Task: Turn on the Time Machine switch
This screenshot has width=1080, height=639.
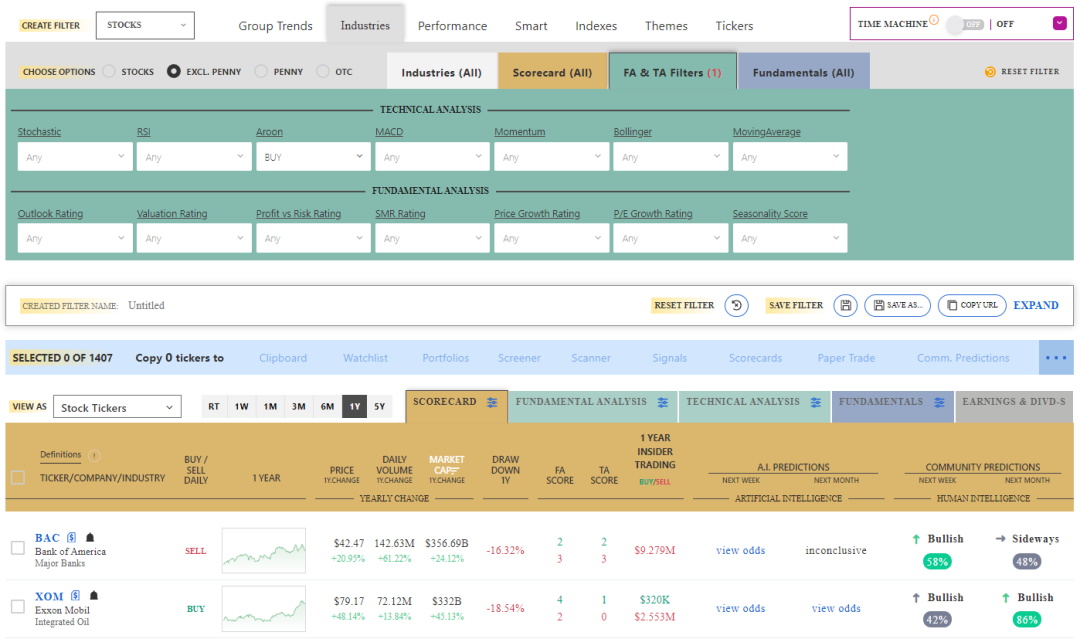Action: coord(963,23)
